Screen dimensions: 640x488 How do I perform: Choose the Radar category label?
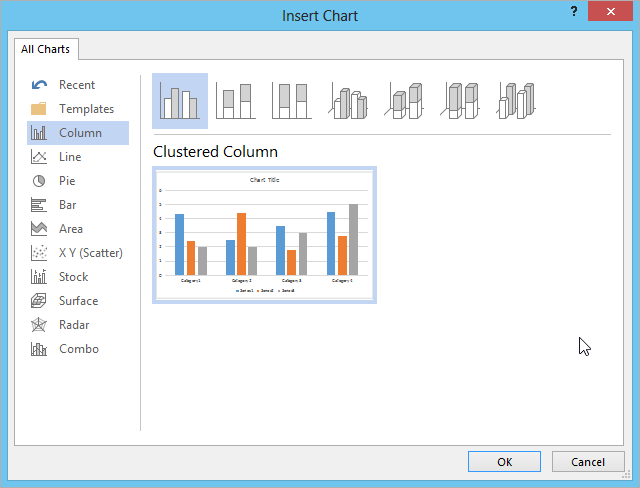(74, 325)
